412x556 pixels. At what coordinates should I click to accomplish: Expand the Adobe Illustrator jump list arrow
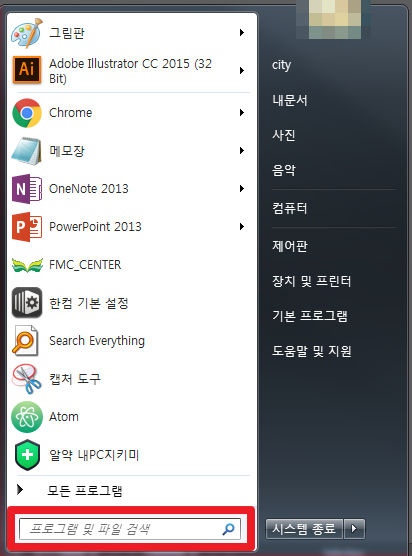coord(242,70)
